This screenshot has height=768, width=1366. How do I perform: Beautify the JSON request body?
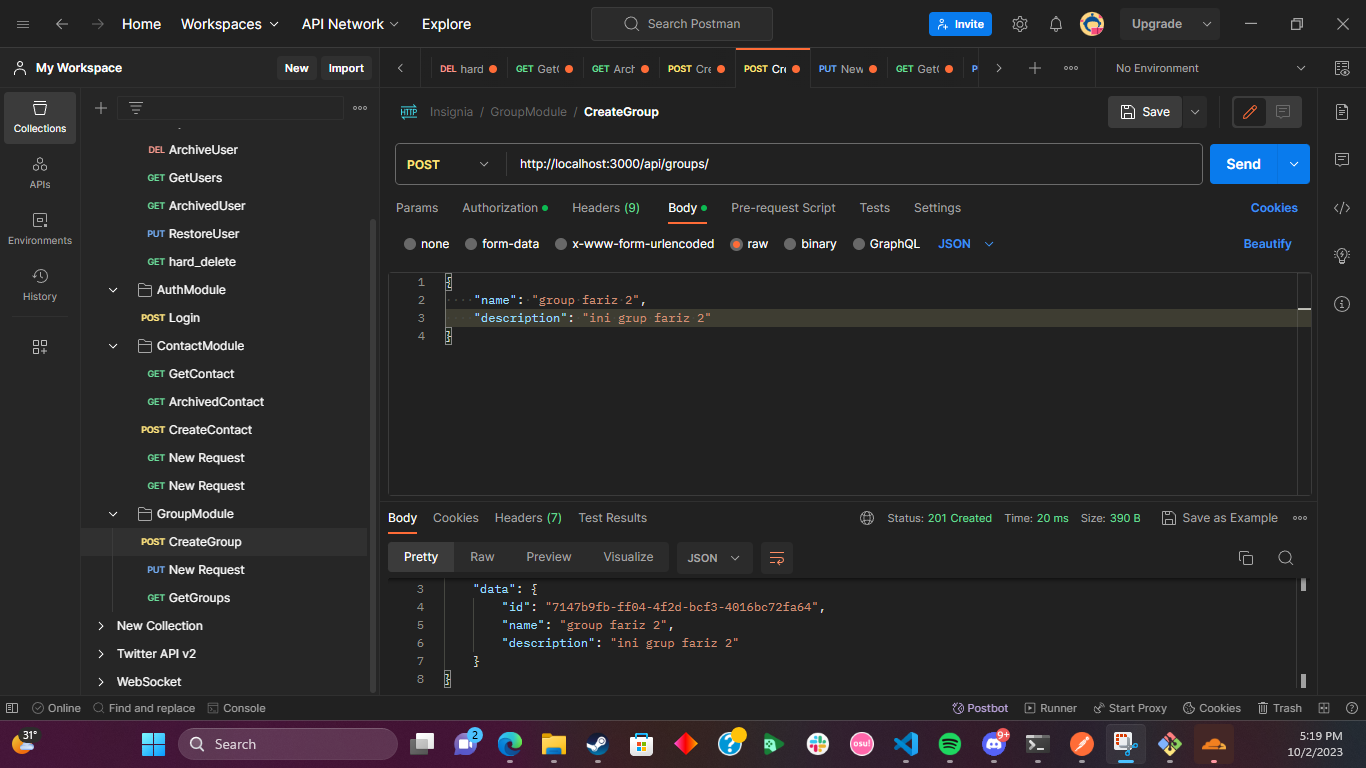(1267, 243)
